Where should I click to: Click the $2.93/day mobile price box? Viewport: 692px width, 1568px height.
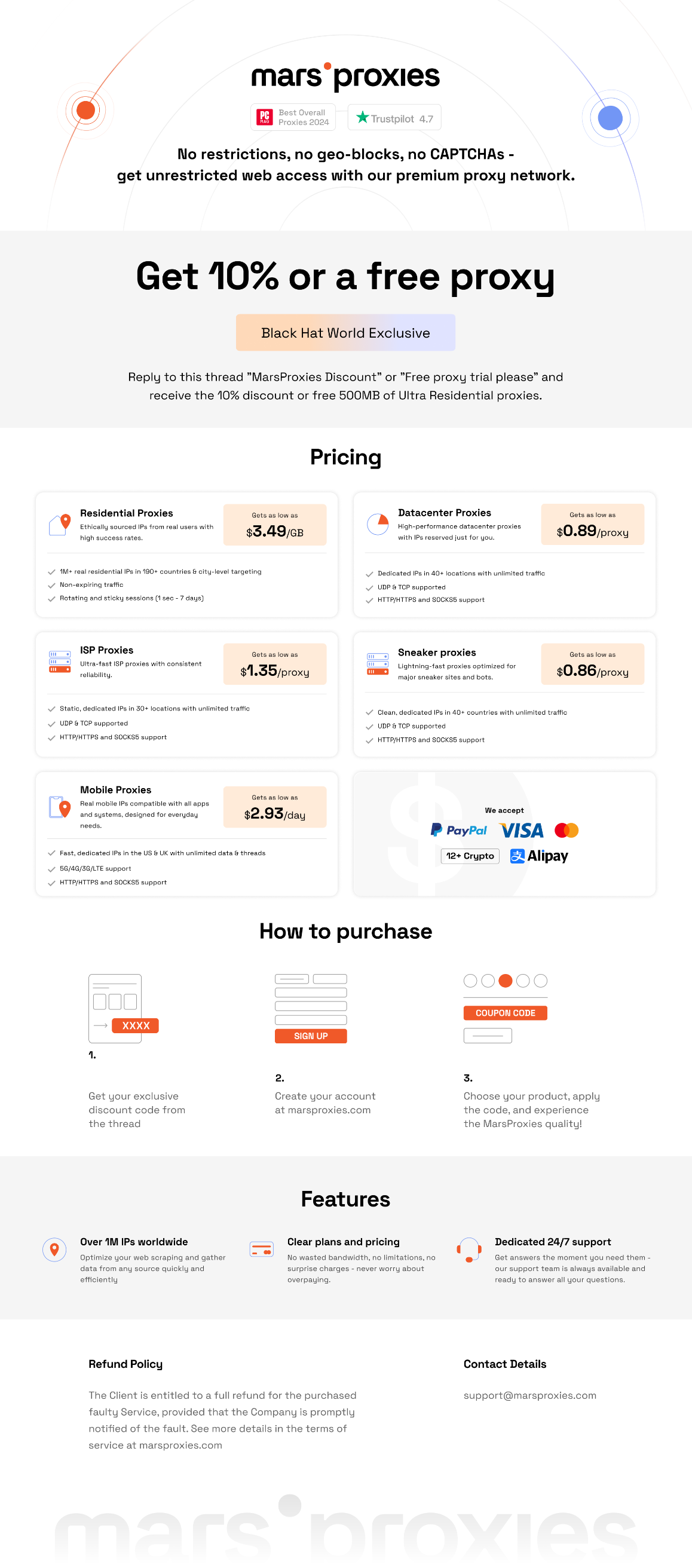(x=274, y=807)
